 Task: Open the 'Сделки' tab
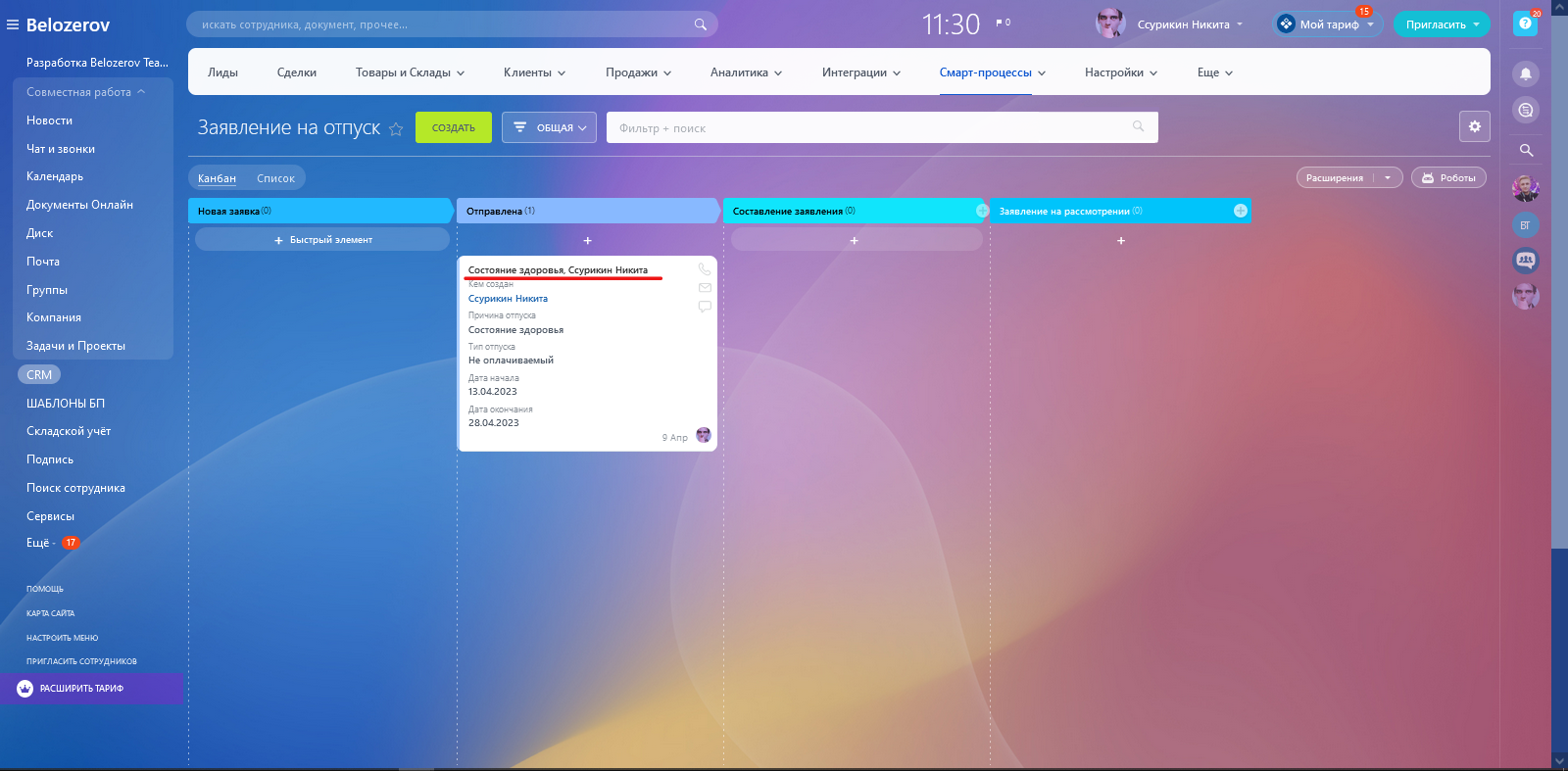[x=296, y=72]
